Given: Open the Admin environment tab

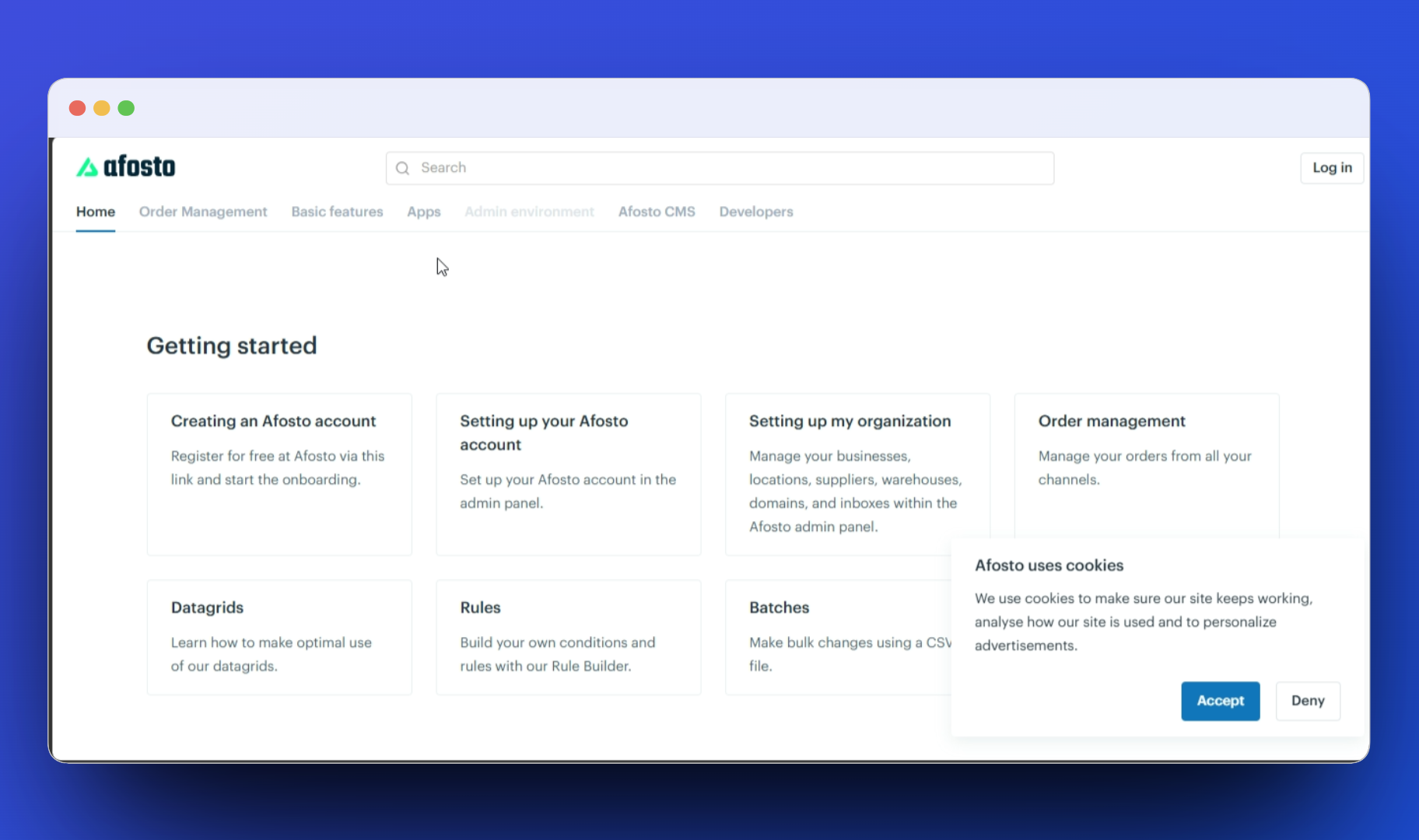Looking at the screenshot, I should click(x=529, y=212).
